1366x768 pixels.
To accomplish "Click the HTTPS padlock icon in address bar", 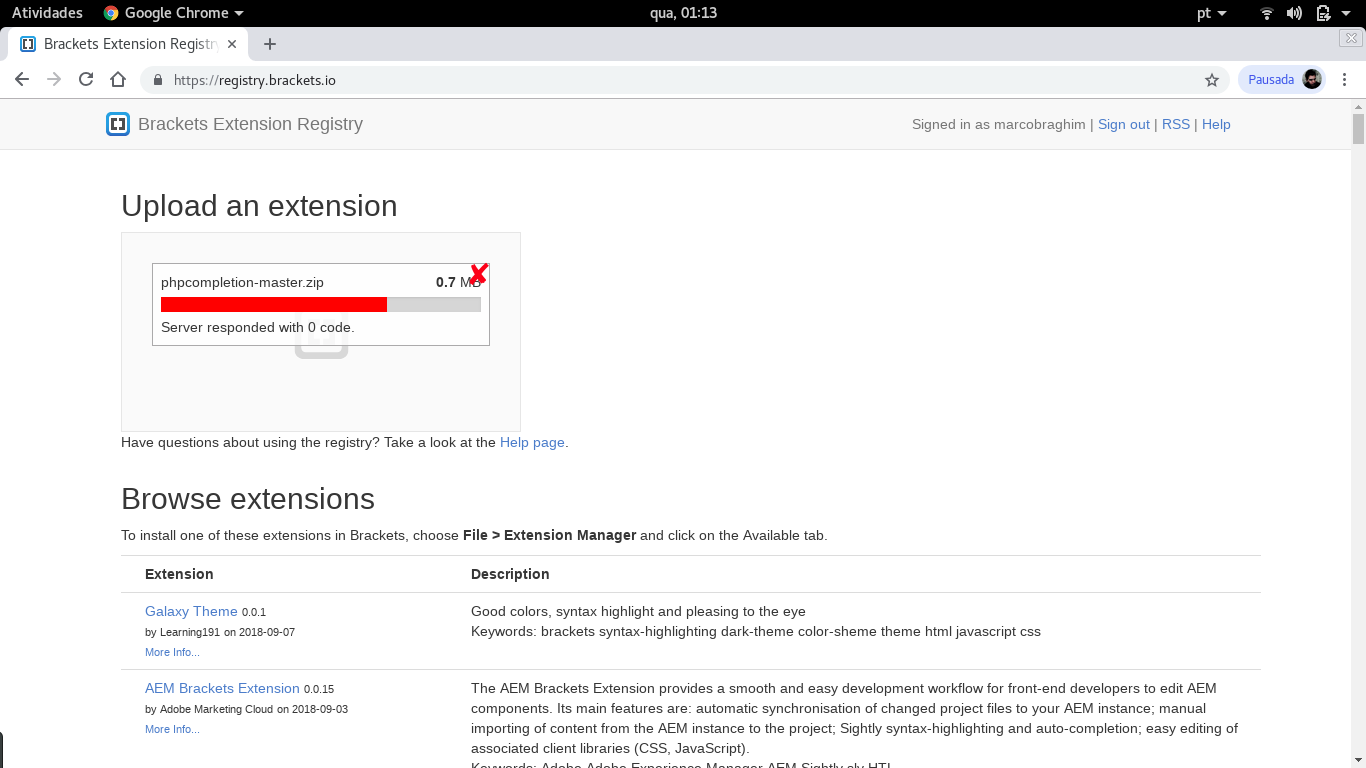I will (157, 78).
